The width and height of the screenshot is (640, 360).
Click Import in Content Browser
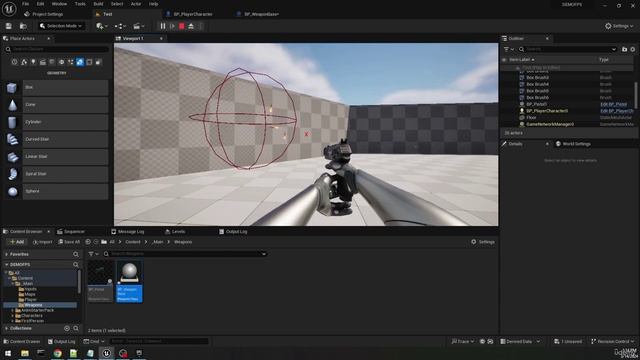42,242
